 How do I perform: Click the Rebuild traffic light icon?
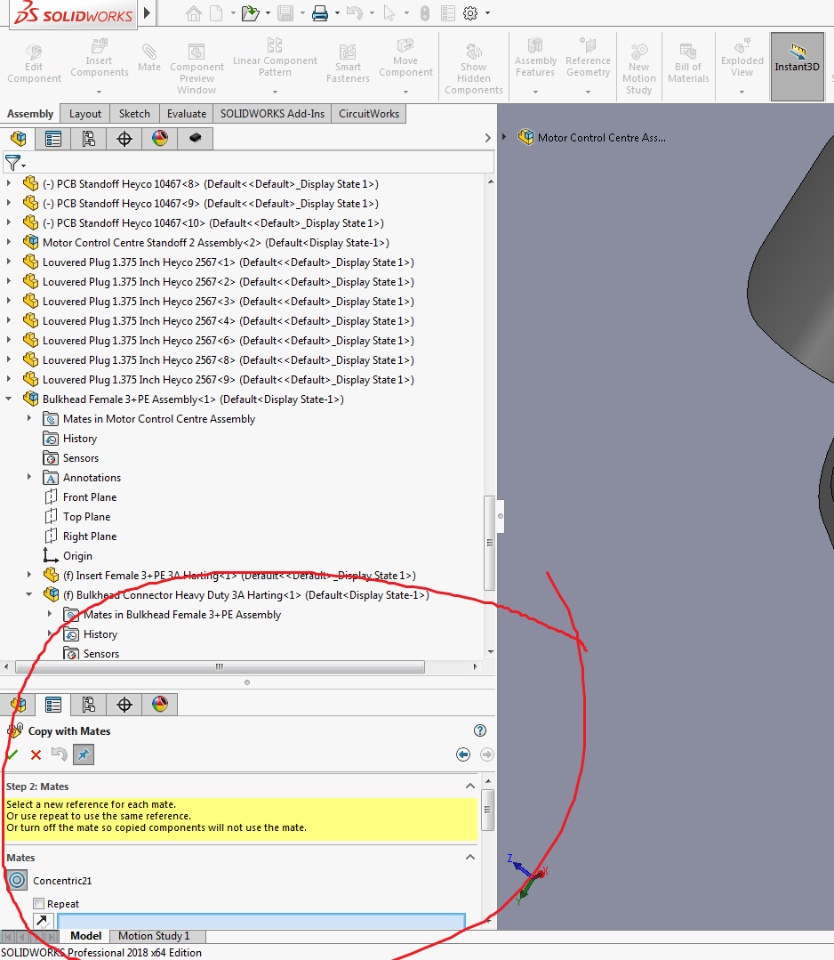tap(424, 13)
